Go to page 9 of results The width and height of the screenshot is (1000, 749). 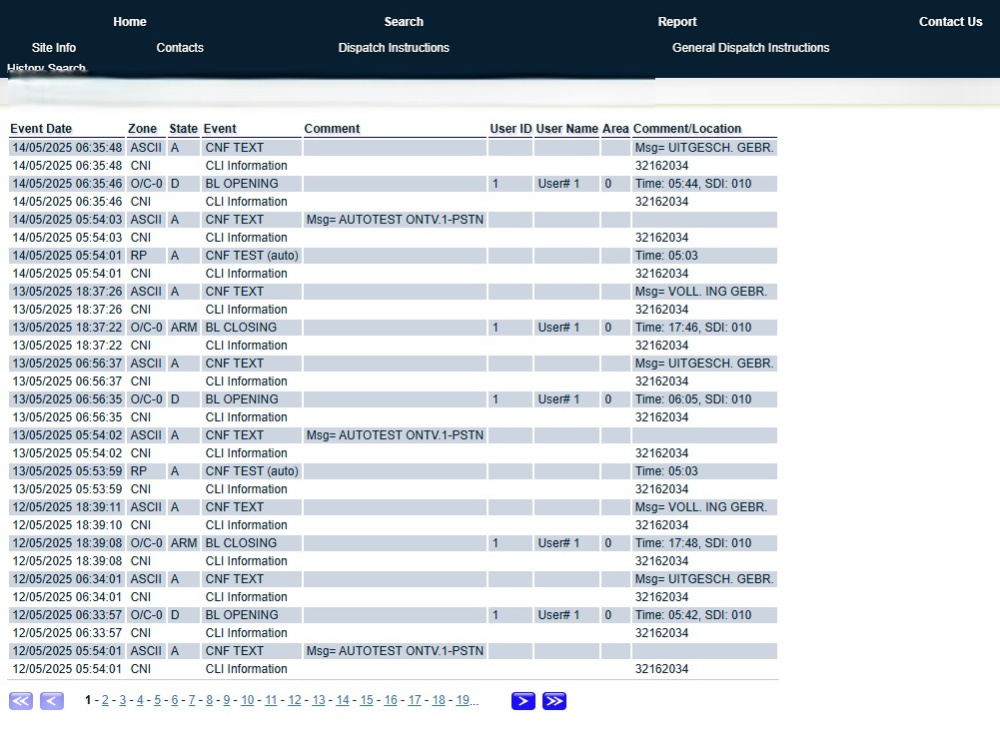coord(226,700)
